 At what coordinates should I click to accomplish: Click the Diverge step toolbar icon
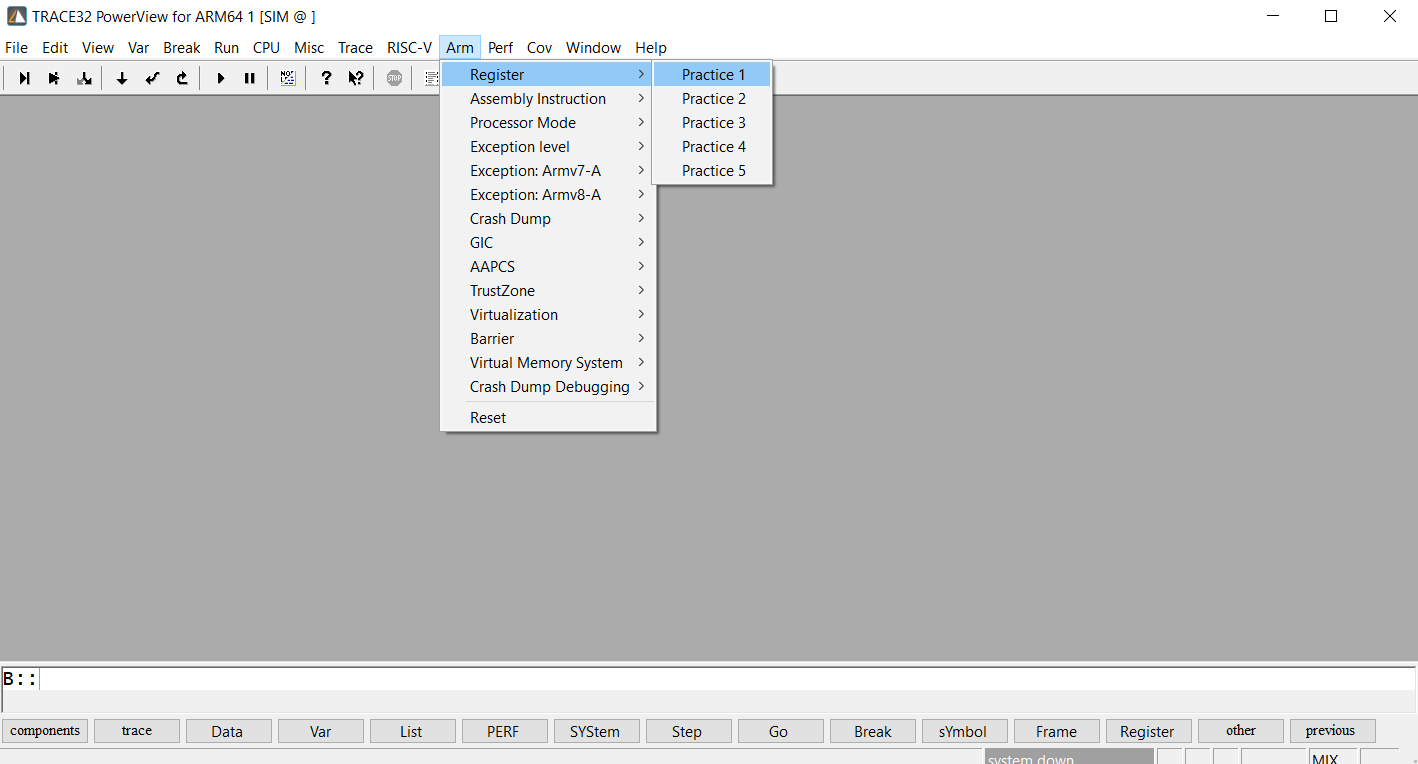click(x=84, y=78)
